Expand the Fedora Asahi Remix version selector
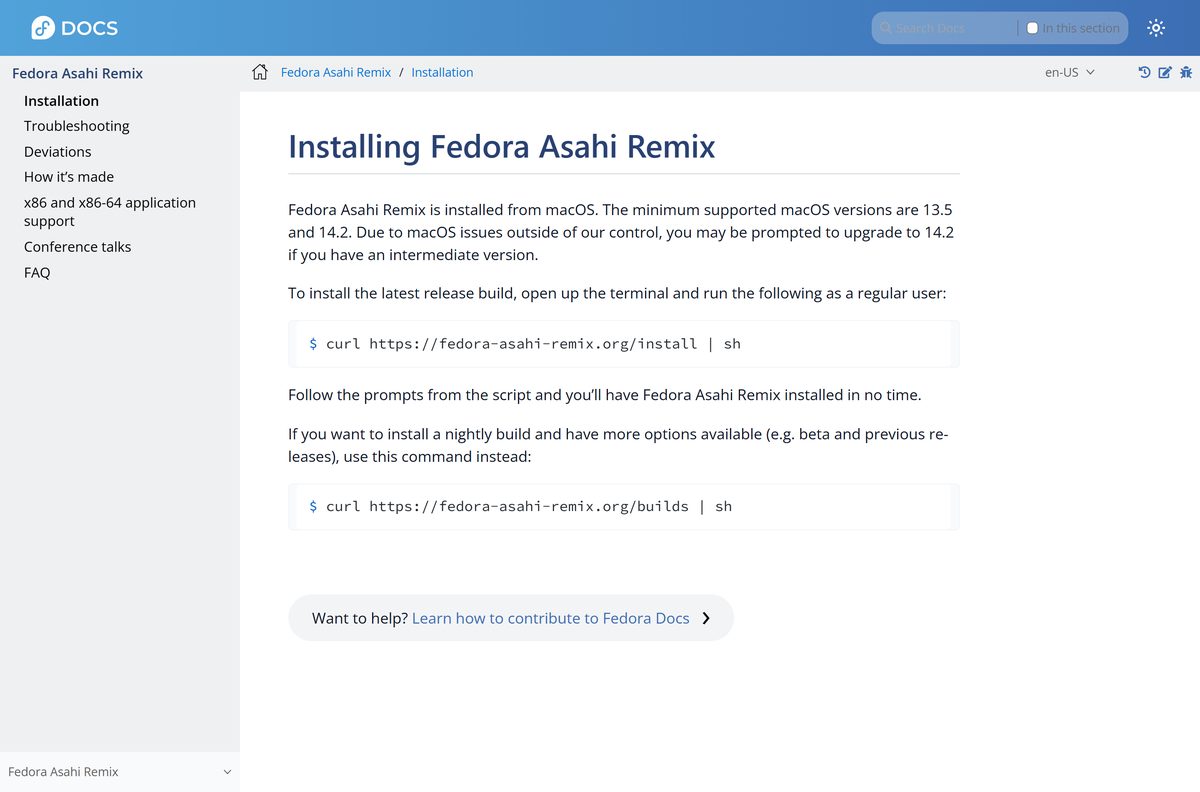 point(120,772)
